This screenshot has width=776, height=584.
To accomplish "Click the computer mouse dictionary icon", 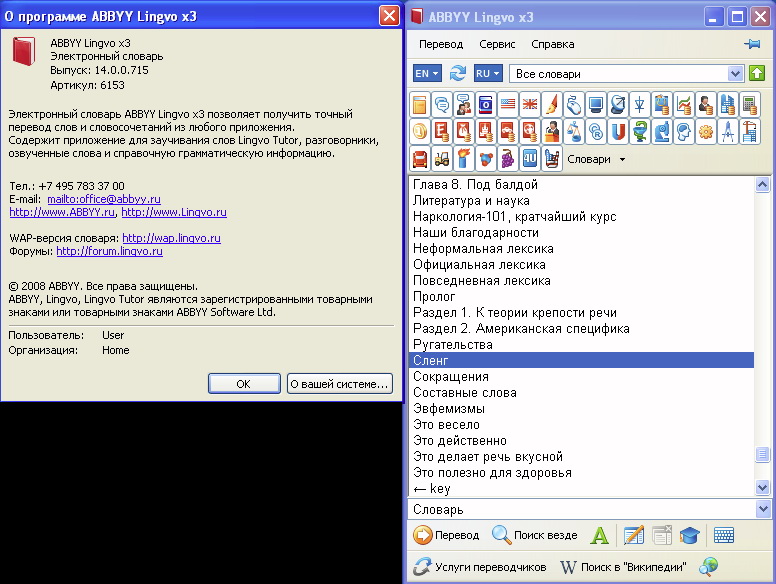I will [x=574, y=104].
